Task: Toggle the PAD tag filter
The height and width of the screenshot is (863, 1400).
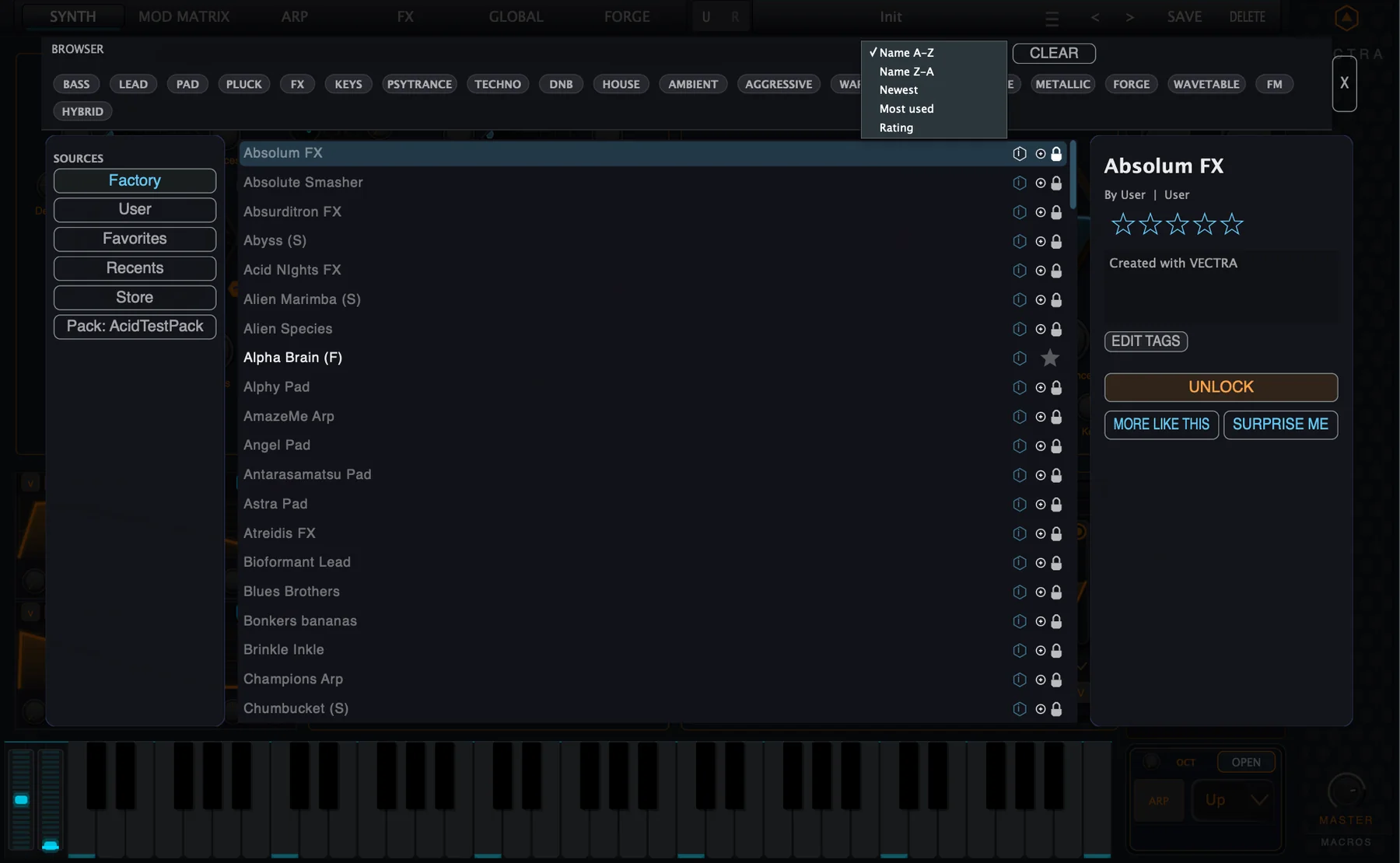Action: [x=187, y=84]
